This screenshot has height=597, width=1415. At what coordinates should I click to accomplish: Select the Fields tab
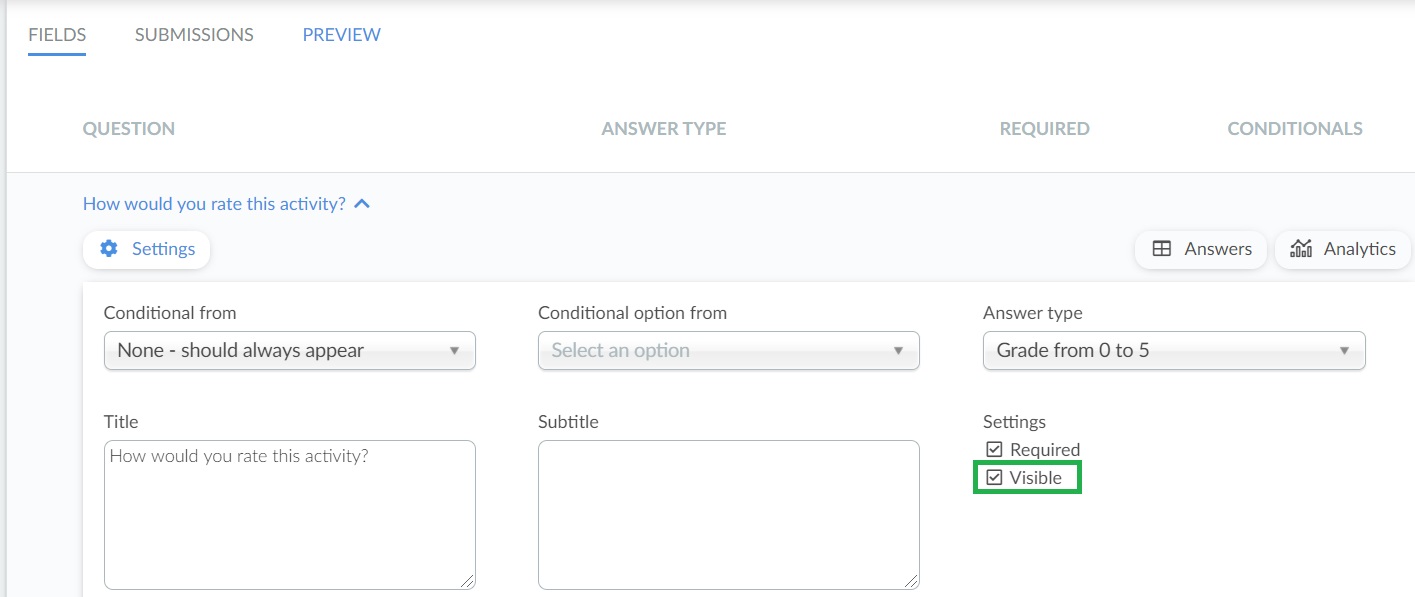(57, 35)
